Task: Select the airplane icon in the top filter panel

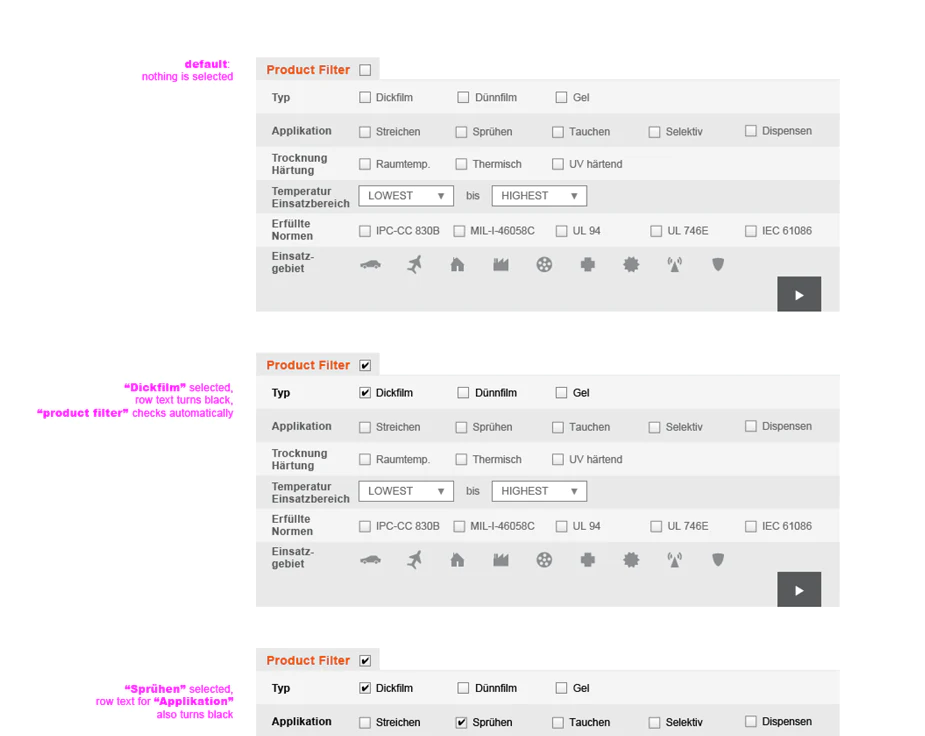Action: pyautogui.click(x=415, y=264)
